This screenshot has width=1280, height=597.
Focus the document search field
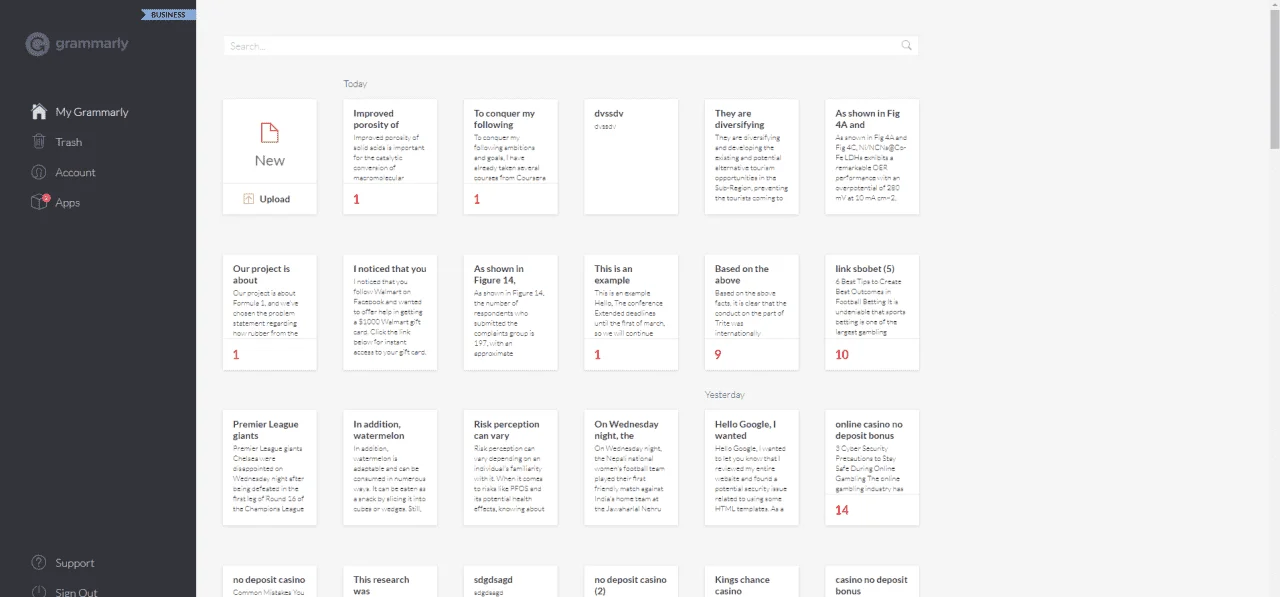click(x=571, y=46)
